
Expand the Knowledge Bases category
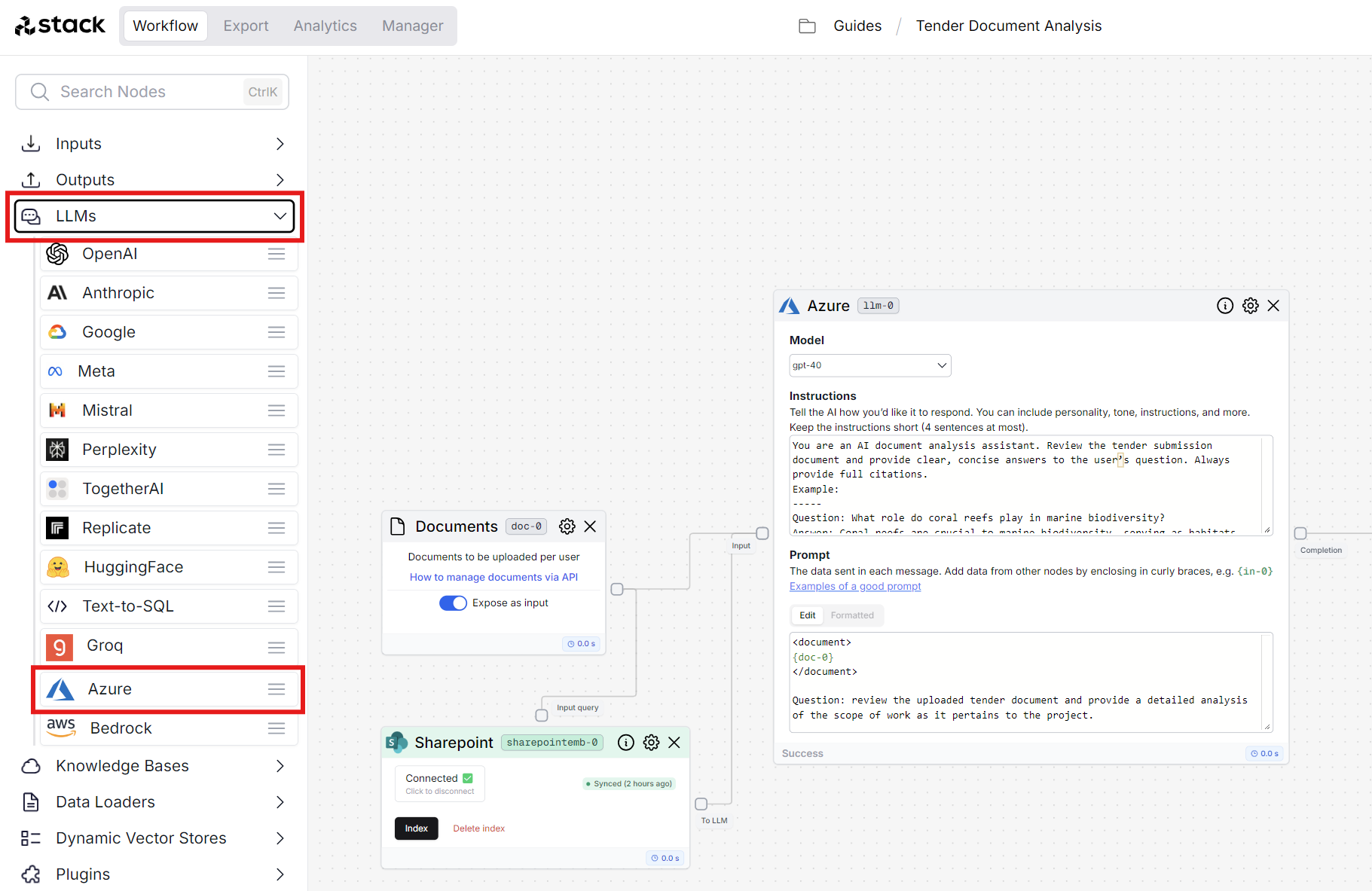154,766
